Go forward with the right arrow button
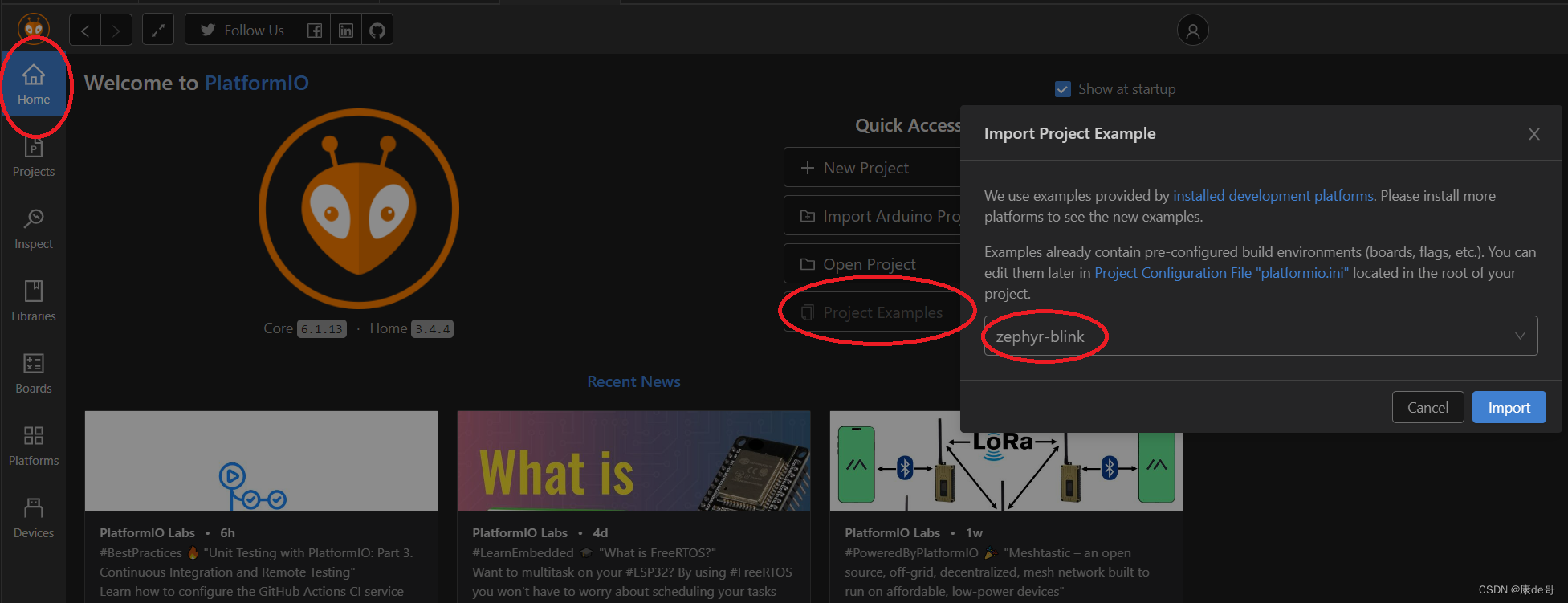 pos(116,31)
